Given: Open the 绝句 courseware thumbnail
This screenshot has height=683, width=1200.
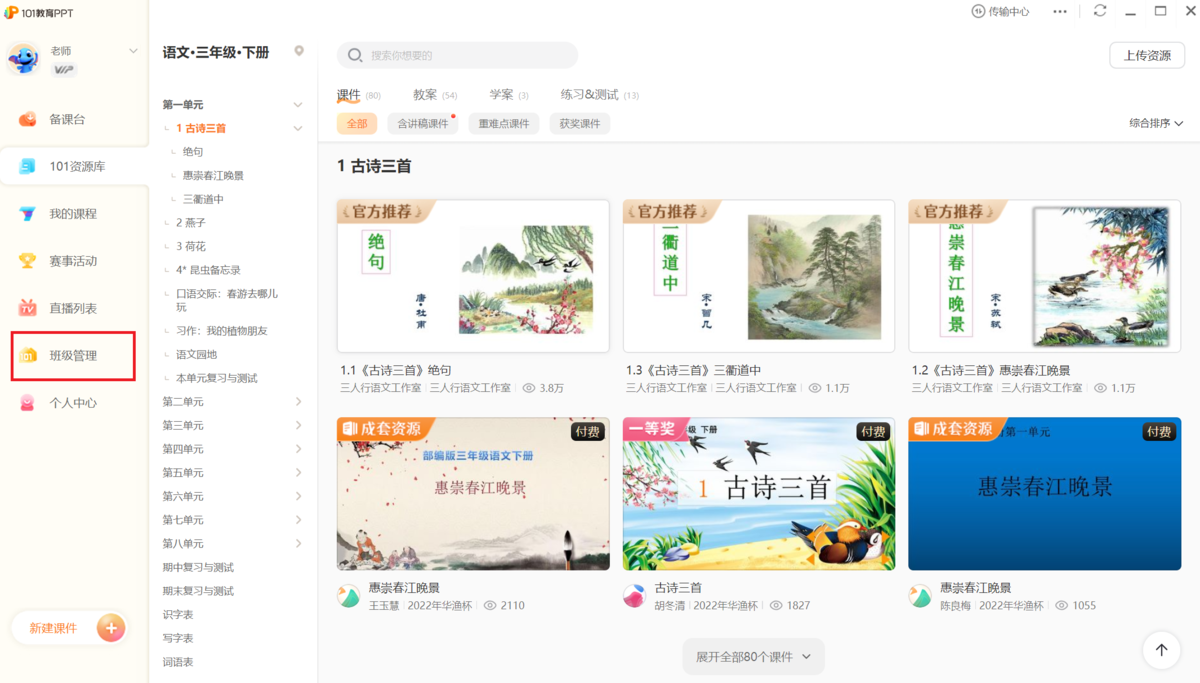Looking at the screenshot, I should point(473,276).
